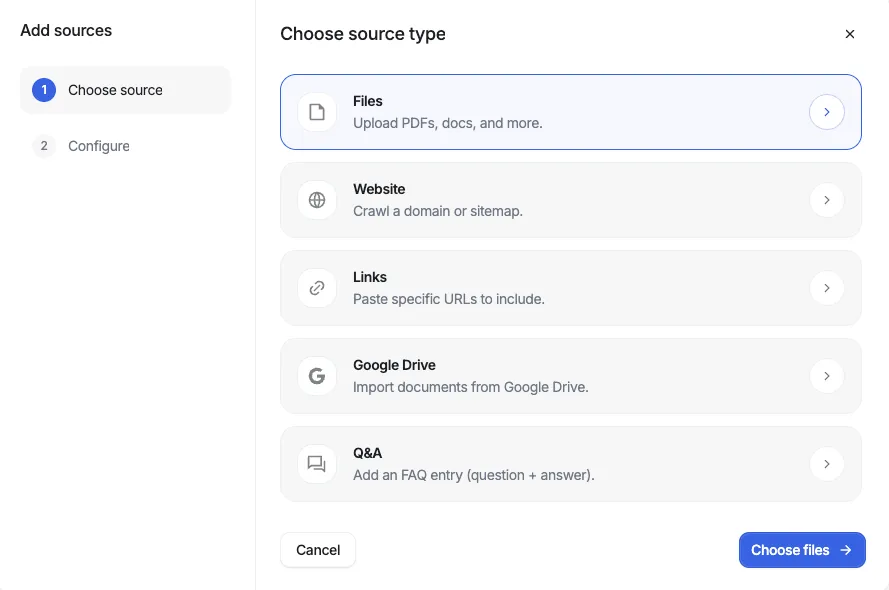Open the Website option chevron

[x=827, y=200]
